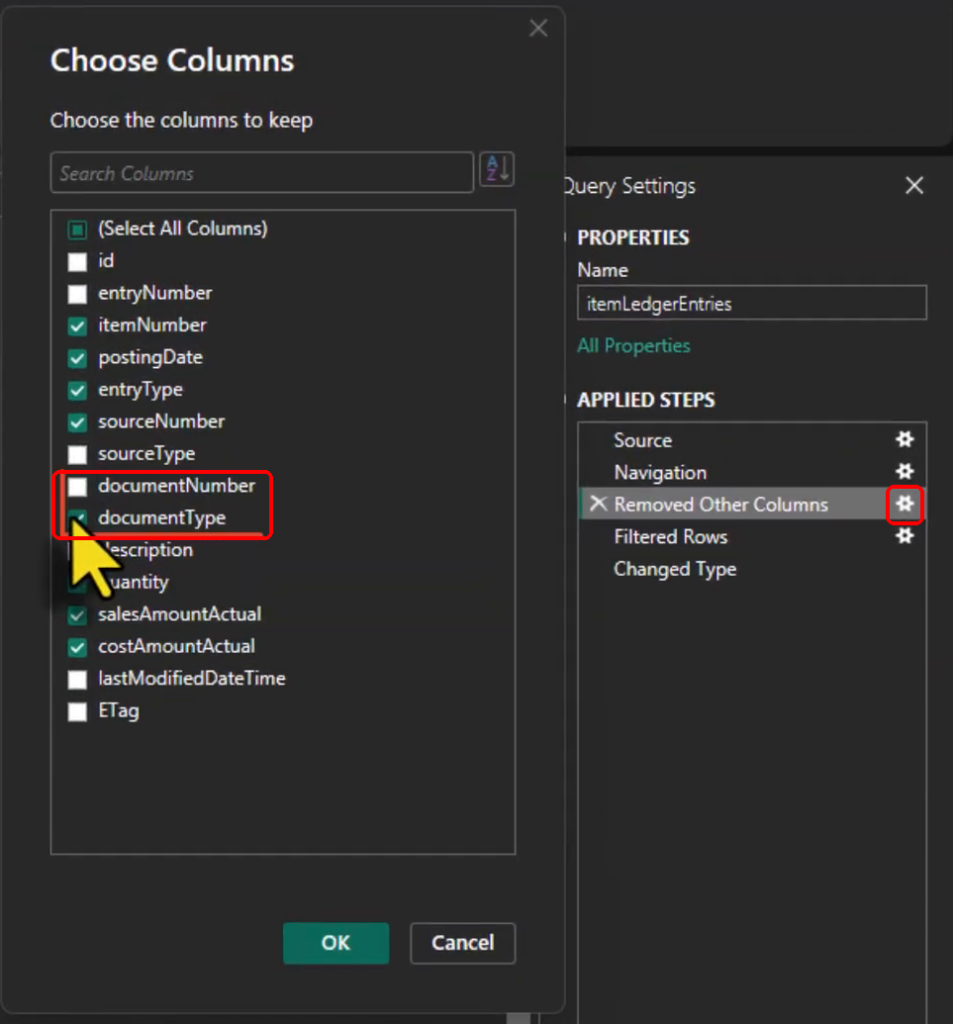Image resolution: width=953 pixels, height=1024 pixels.
Task: Open settings gear for Navigation step
Action: pos(905,472)
